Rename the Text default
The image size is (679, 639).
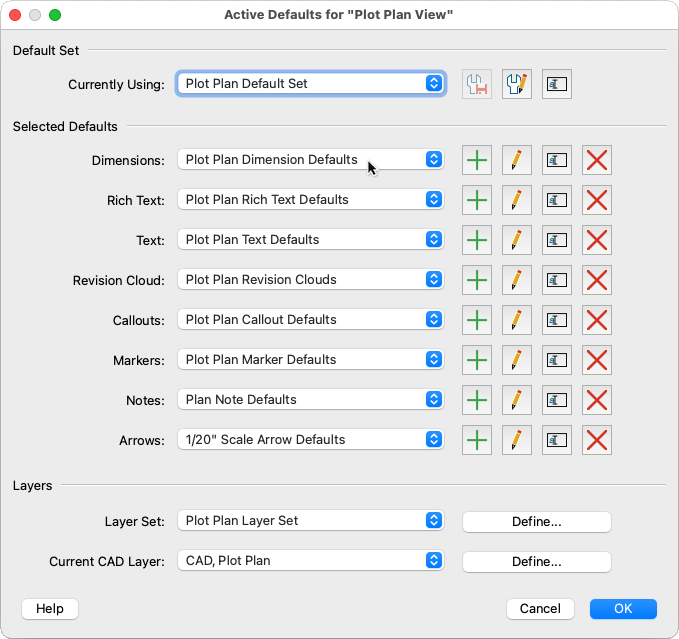click(557, 240)
